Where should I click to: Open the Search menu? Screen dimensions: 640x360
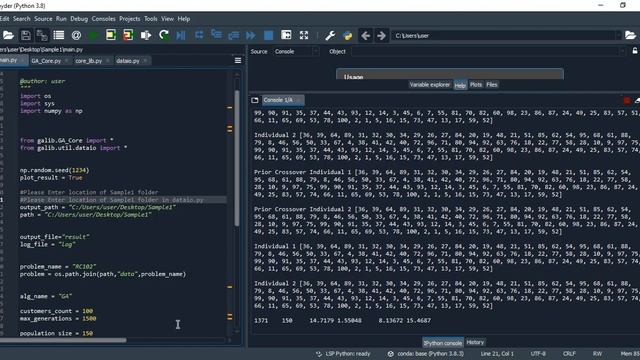[x=22, y=19]
